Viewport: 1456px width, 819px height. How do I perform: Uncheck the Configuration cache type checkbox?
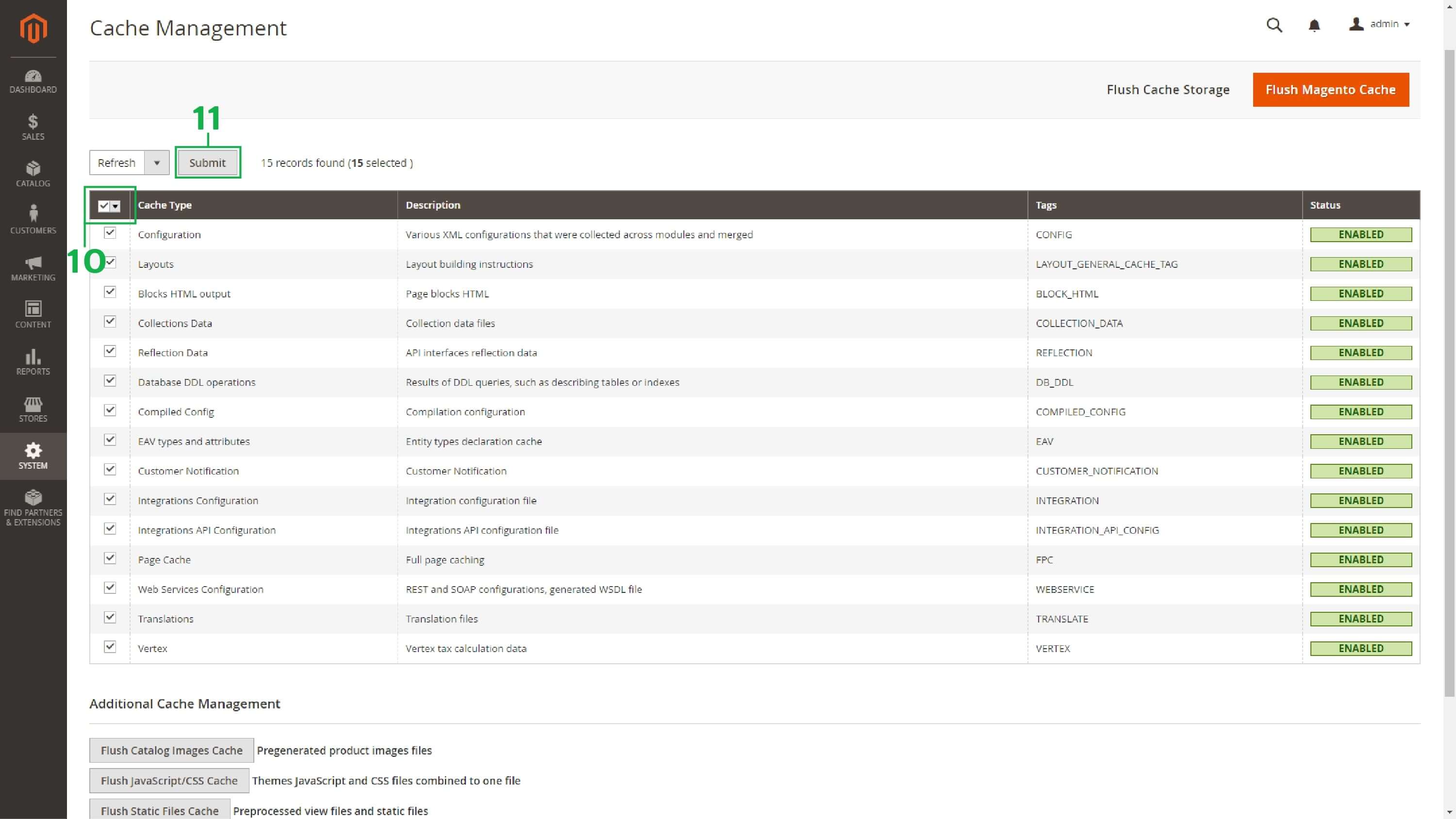point(110,233)
